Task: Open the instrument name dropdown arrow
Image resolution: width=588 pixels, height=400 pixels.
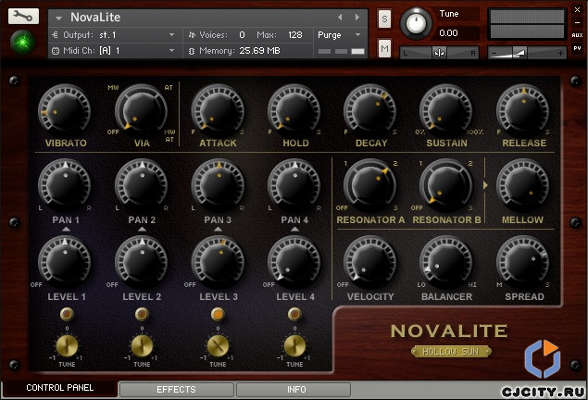Action: click(x=58, y=18)
